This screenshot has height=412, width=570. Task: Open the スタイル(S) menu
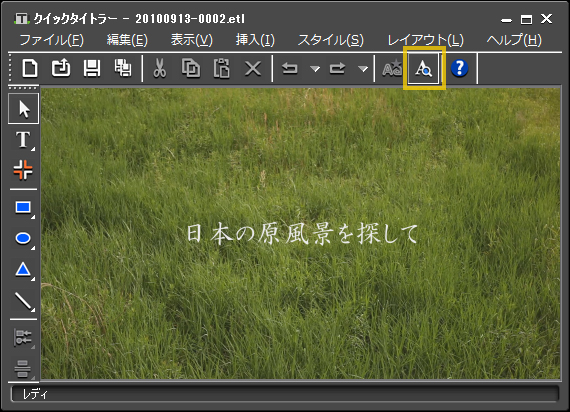(x=330, y=40)
